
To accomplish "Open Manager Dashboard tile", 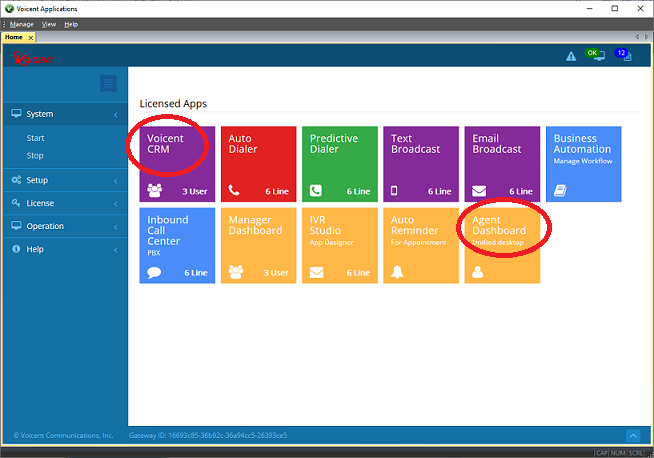I will point(259,245).
